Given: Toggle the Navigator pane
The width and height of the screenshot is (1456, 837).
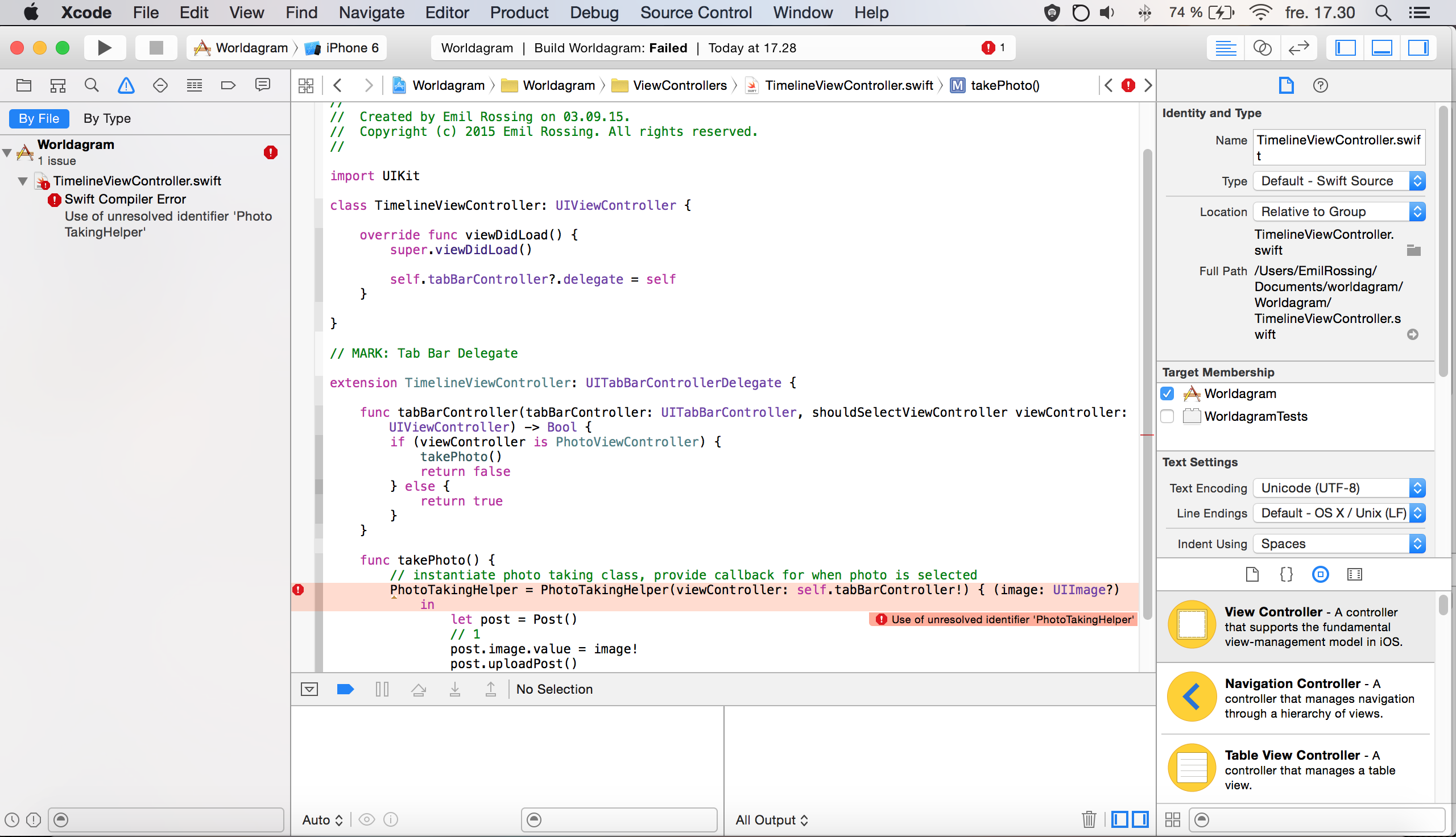Looking at the screenshot, I should [1345, 48].
